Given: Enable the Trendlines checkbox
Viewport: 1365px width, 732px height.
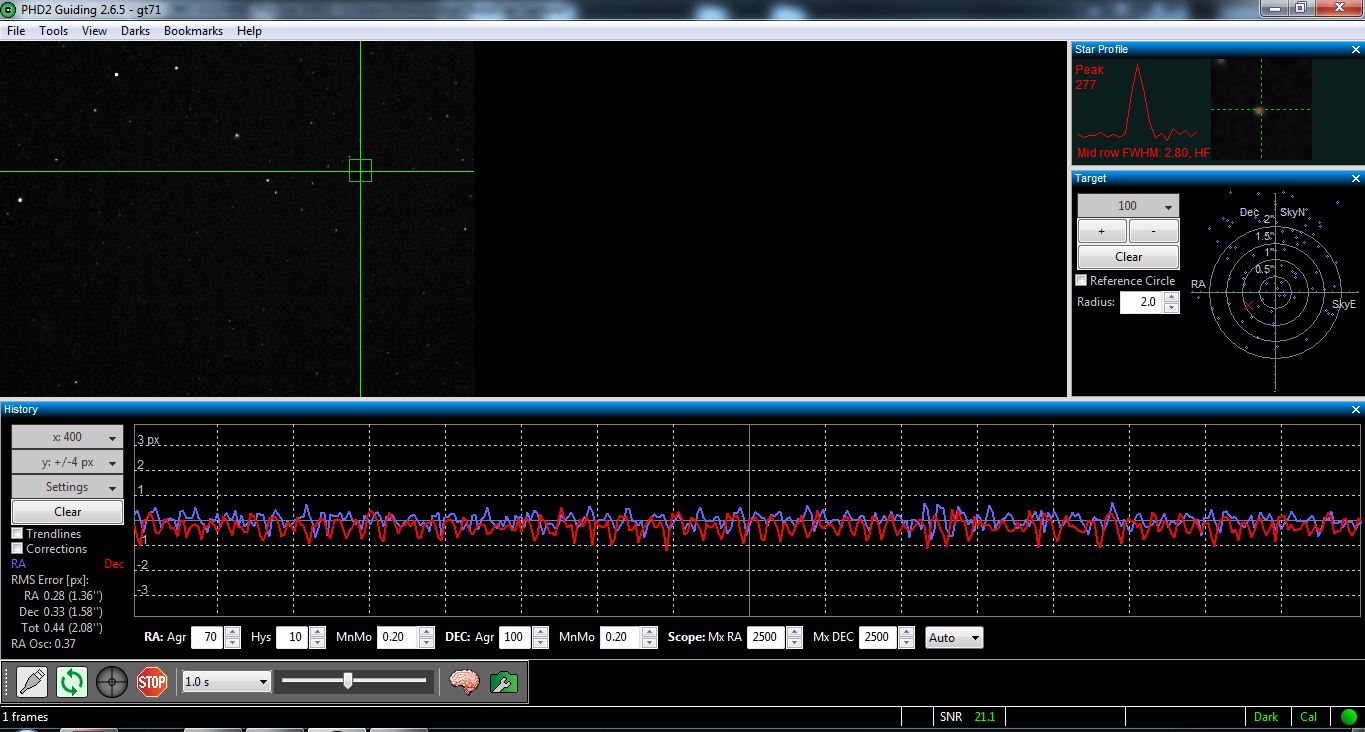Looking at the screenshot, I should click(17, 534).
